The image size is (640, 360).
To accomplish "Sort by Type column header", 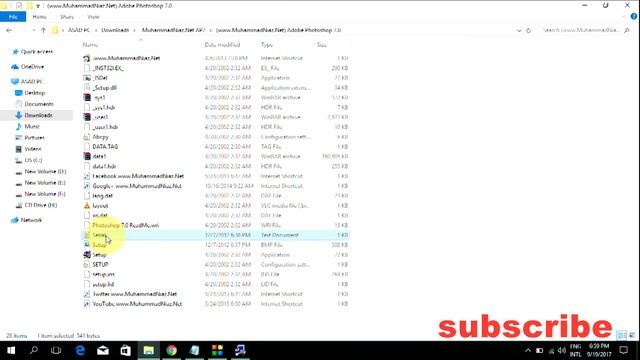I will coord(267,45).
